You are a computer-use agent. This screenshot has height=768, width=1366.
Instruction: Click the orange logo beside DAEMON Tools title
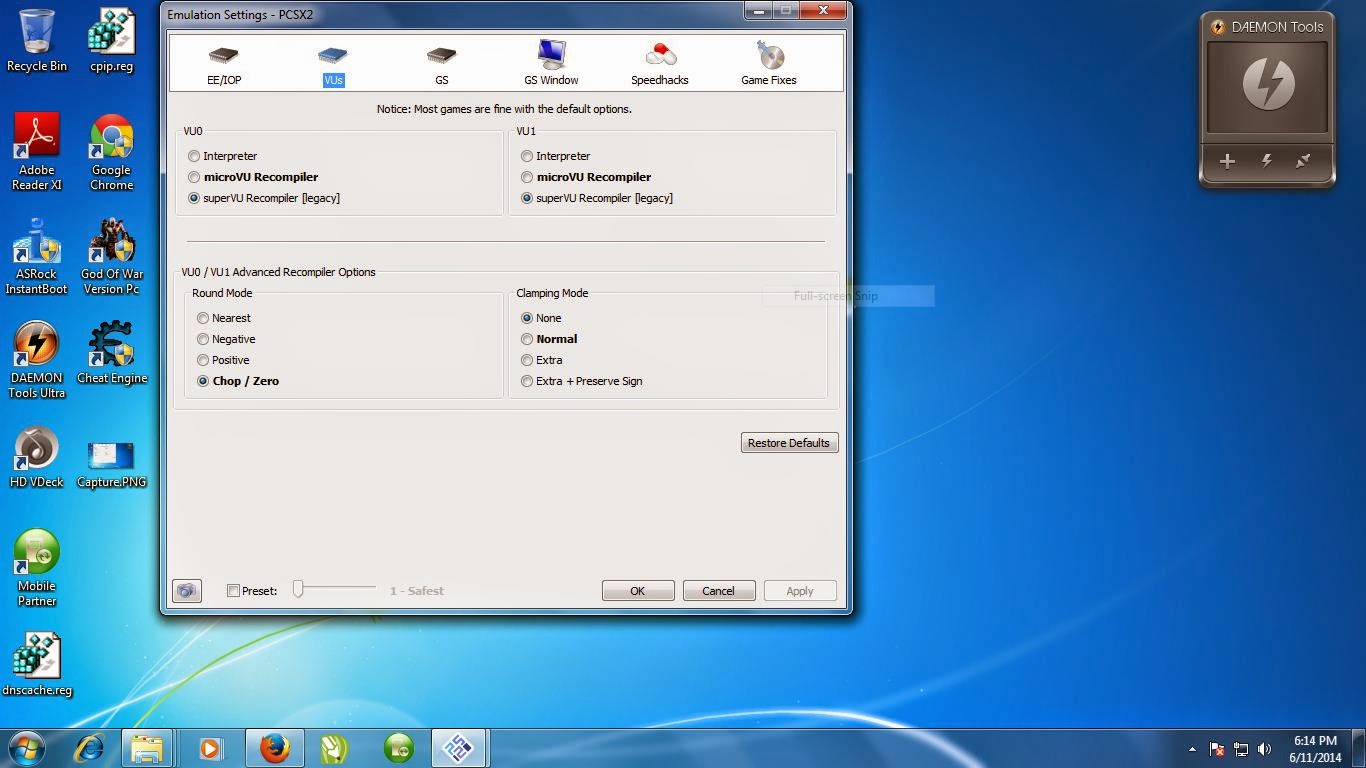point(1218,27)
